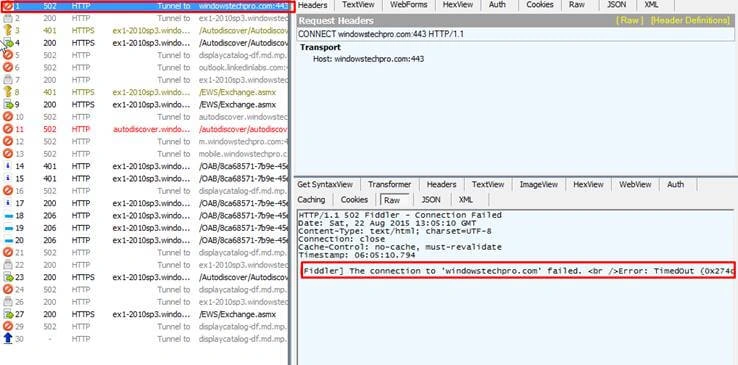Switch to request TextView tab

coord(358,5)
